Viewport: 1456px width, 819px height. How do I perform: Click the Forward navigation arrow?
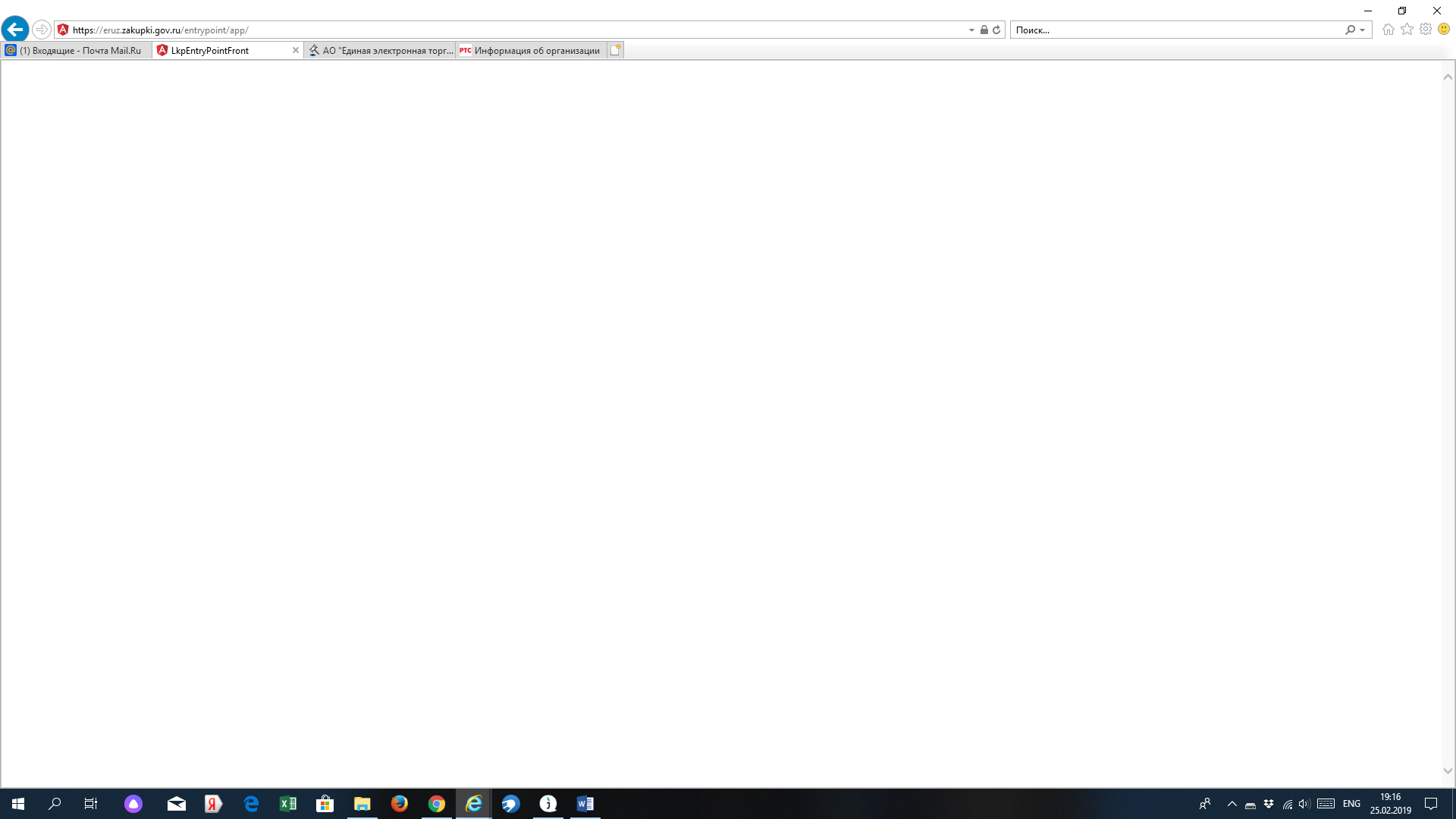pyautogui.click(x=42, y=30)
